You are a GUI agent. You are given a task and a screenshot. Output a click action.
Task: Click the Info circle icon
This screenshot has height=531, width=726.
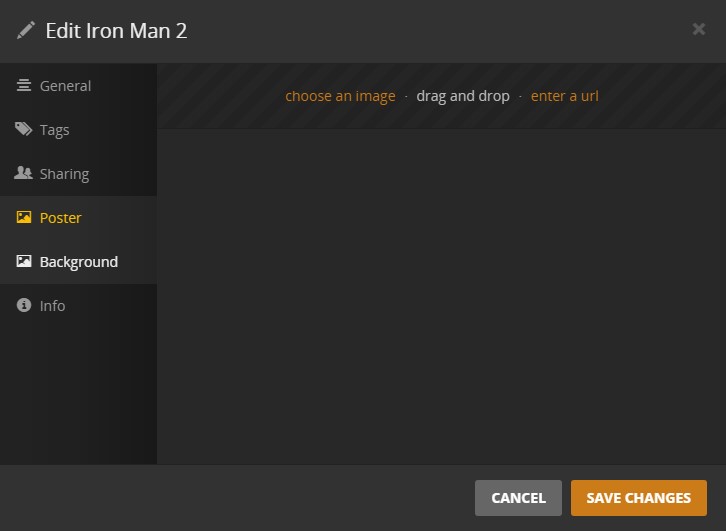coord(24,305)
